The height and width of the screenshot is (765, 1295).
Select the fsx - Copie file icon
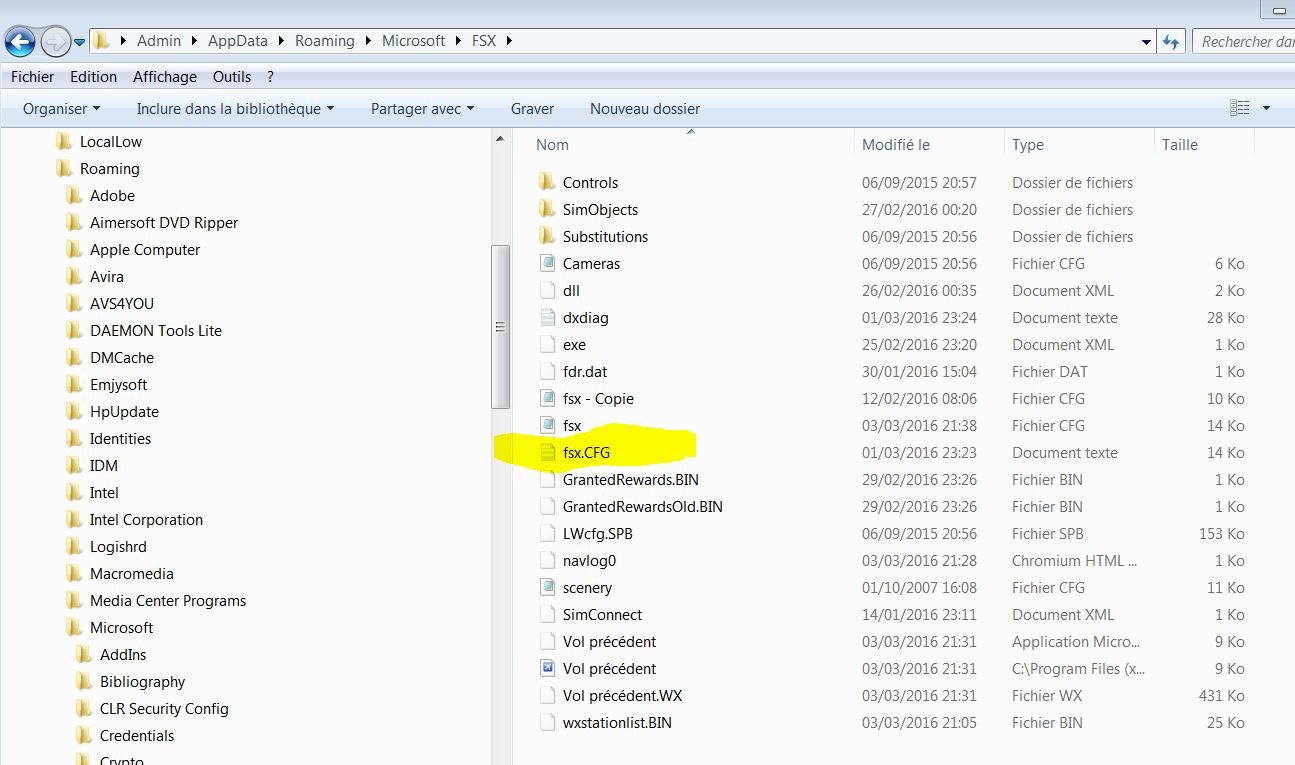[x=547, y=398]
